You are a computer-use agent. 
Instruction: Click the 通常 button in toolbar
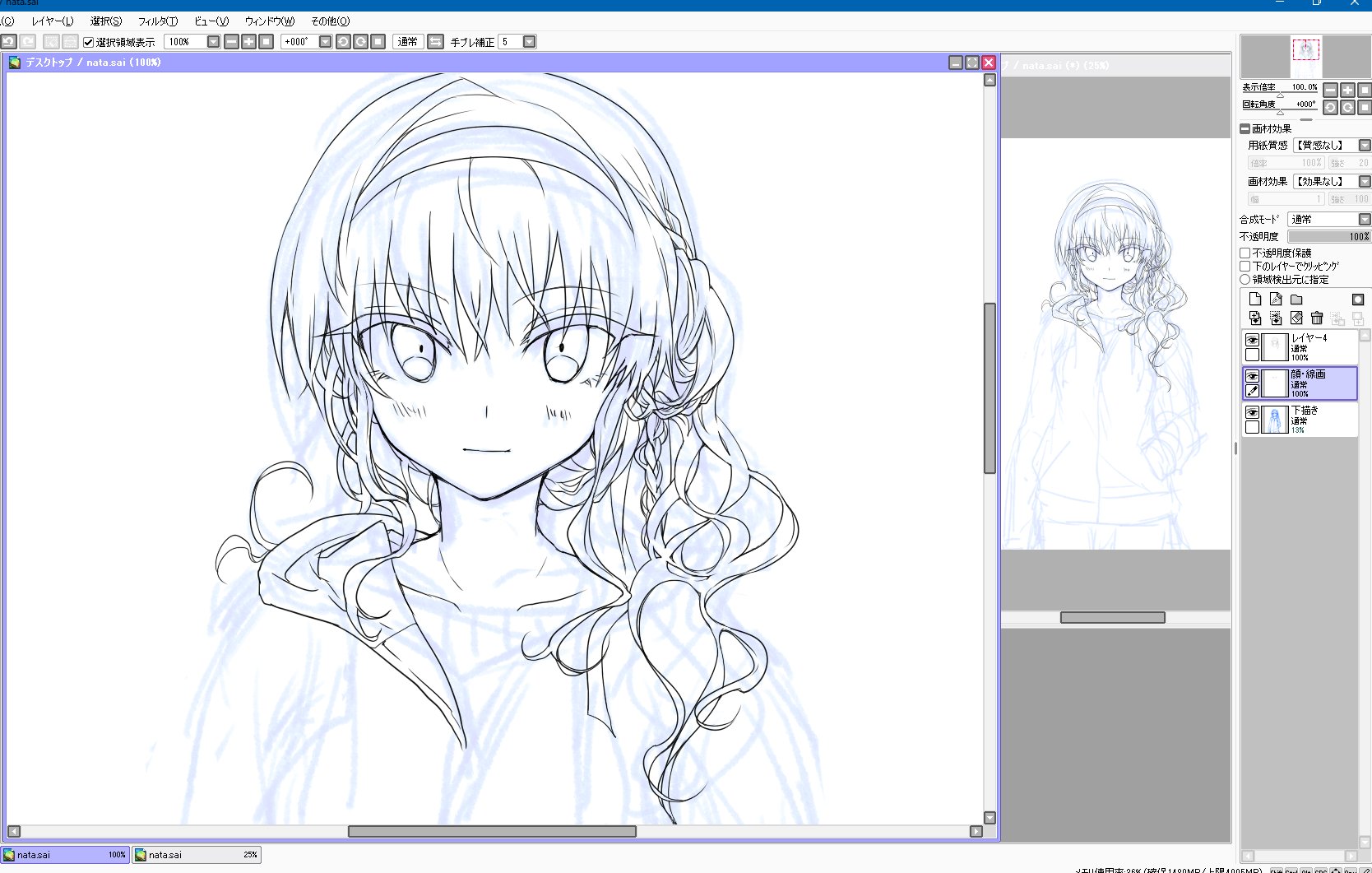408,41
